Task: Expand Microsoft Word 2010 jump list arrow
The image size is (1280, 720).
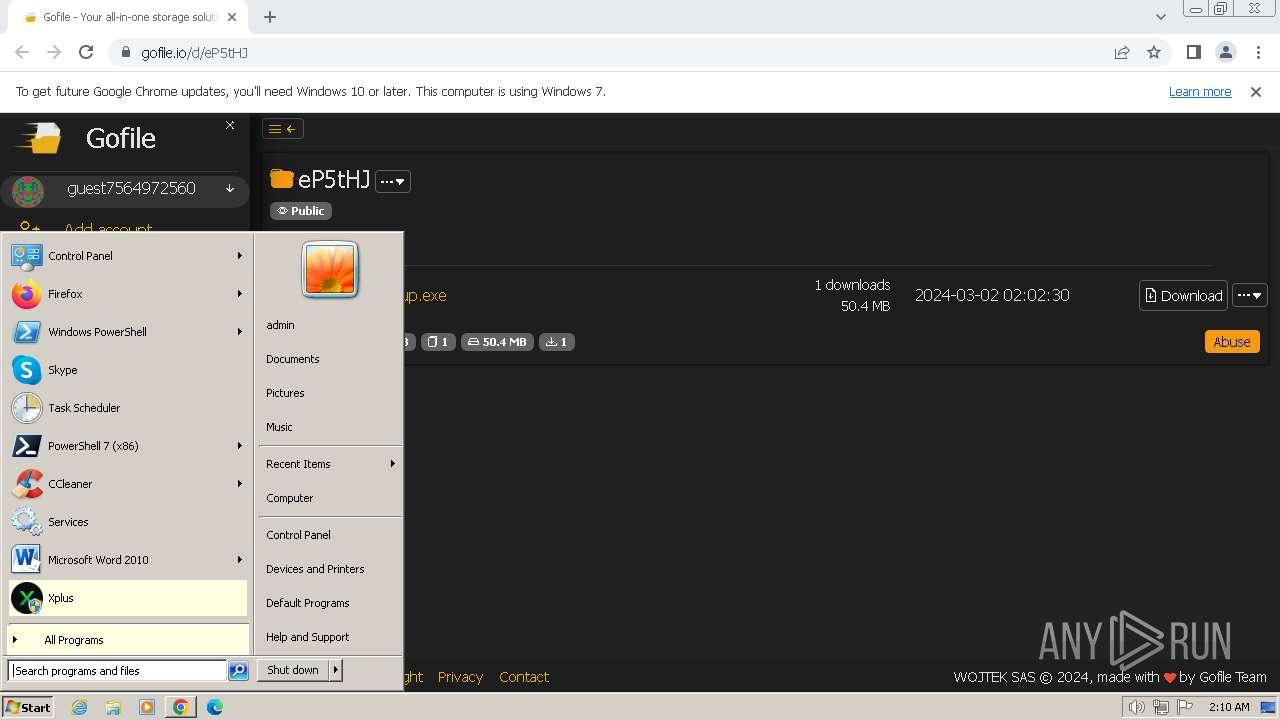Action: click(x=240, y=560)
